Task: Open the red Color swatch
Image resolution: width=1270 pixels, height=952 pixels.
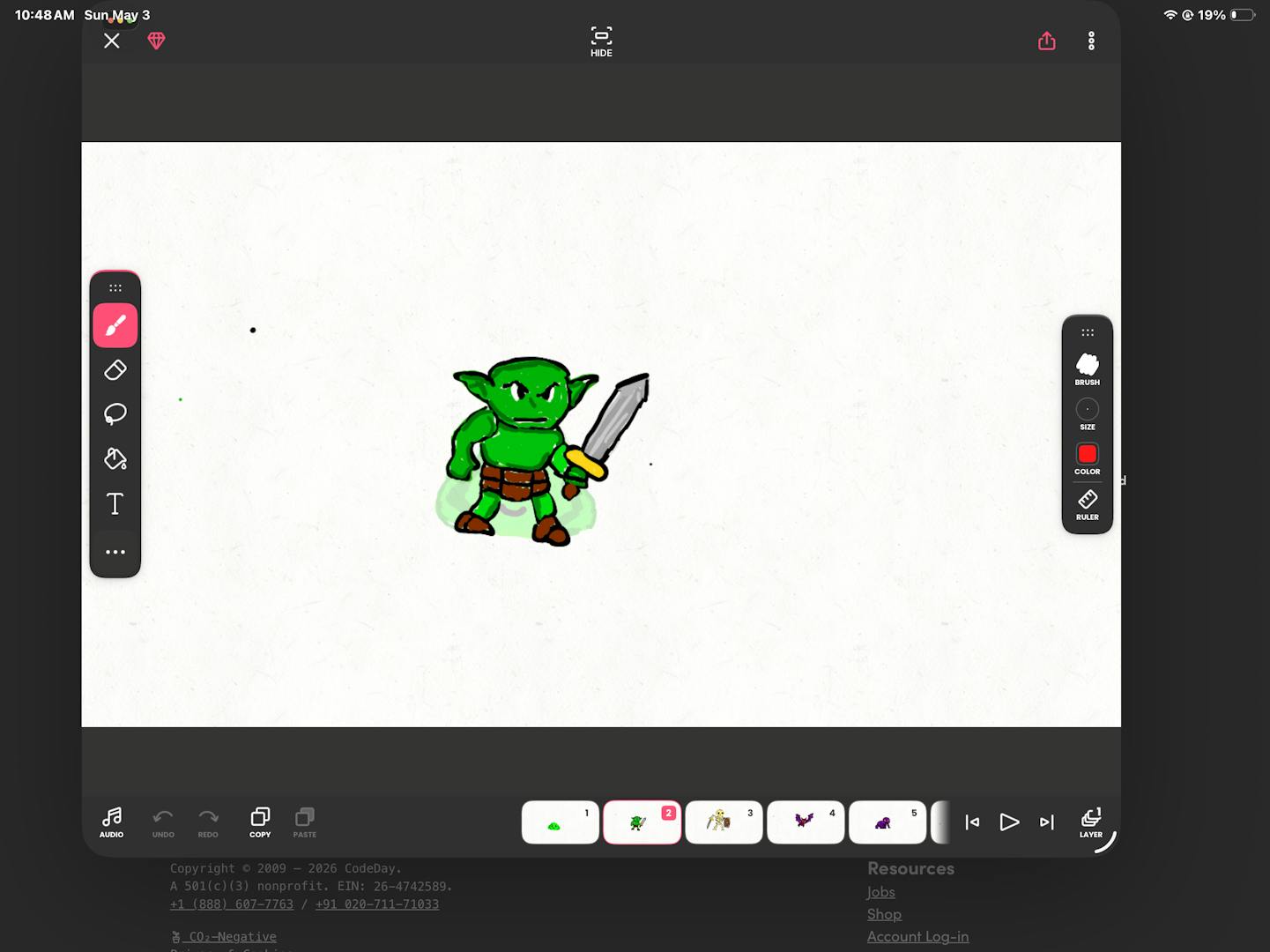Action: pos(1088,459)
